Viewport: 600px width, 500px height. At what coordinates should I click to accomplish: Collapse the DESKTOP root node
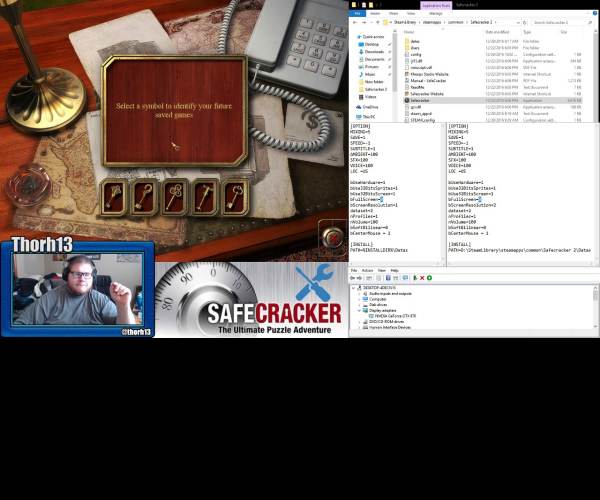tap(354, 288)
